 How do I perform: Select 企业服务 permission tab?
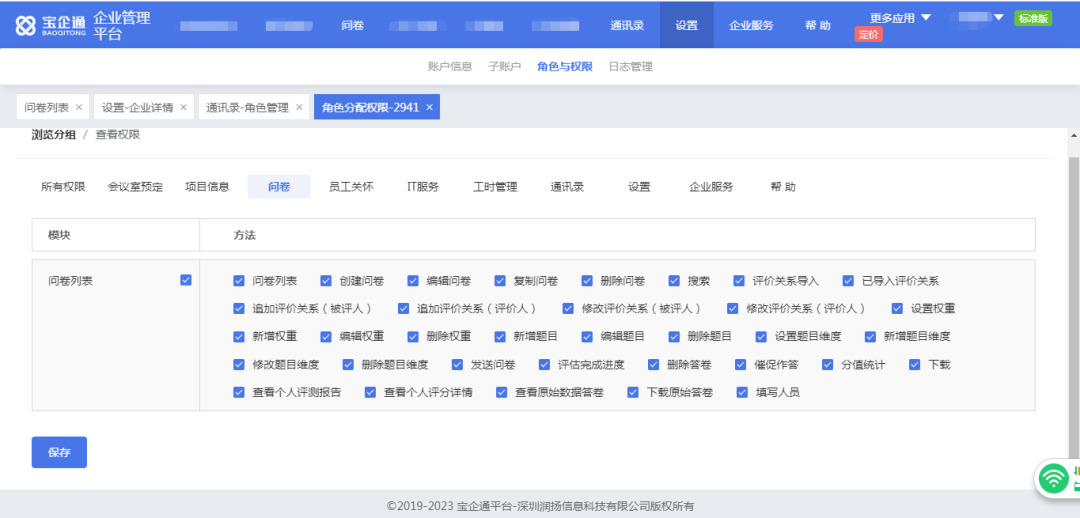point(712,187)
